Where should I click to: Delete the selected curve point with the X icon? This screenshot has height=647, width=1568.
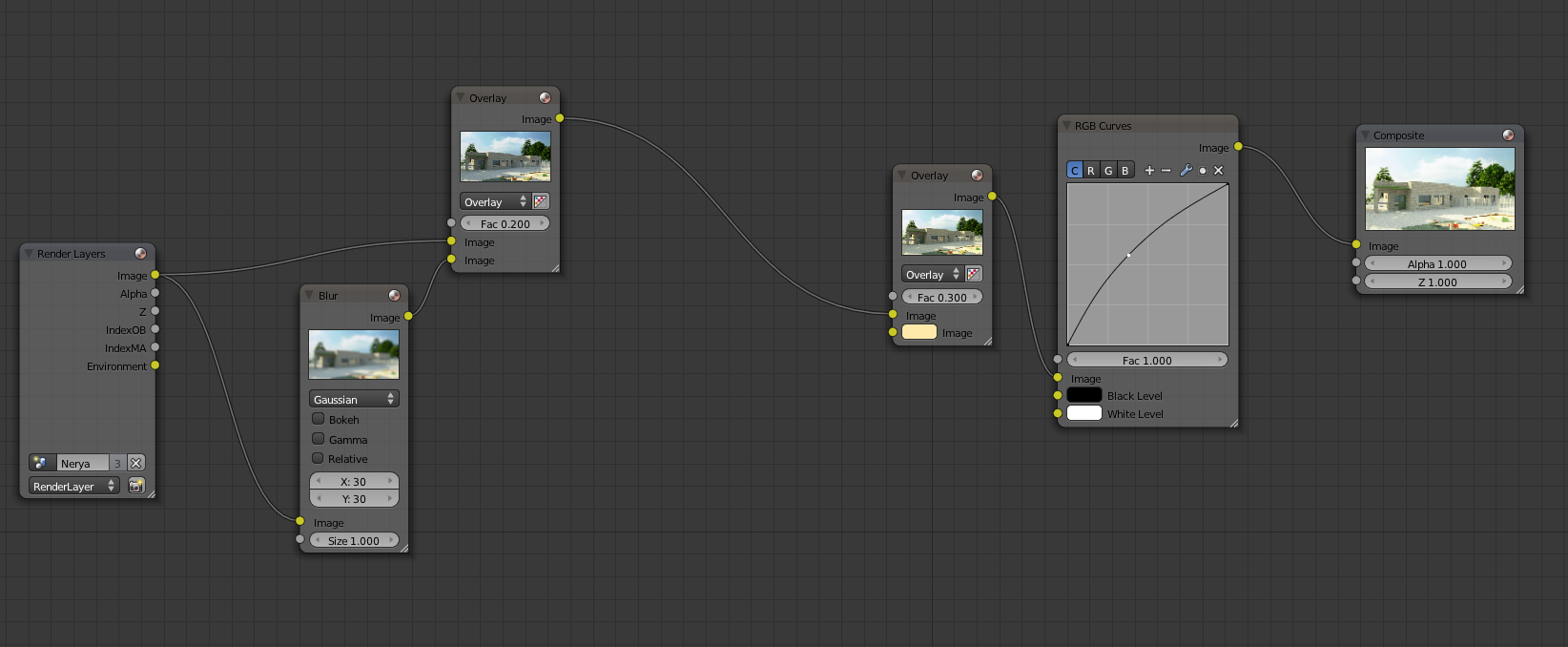click(1218, 171)
